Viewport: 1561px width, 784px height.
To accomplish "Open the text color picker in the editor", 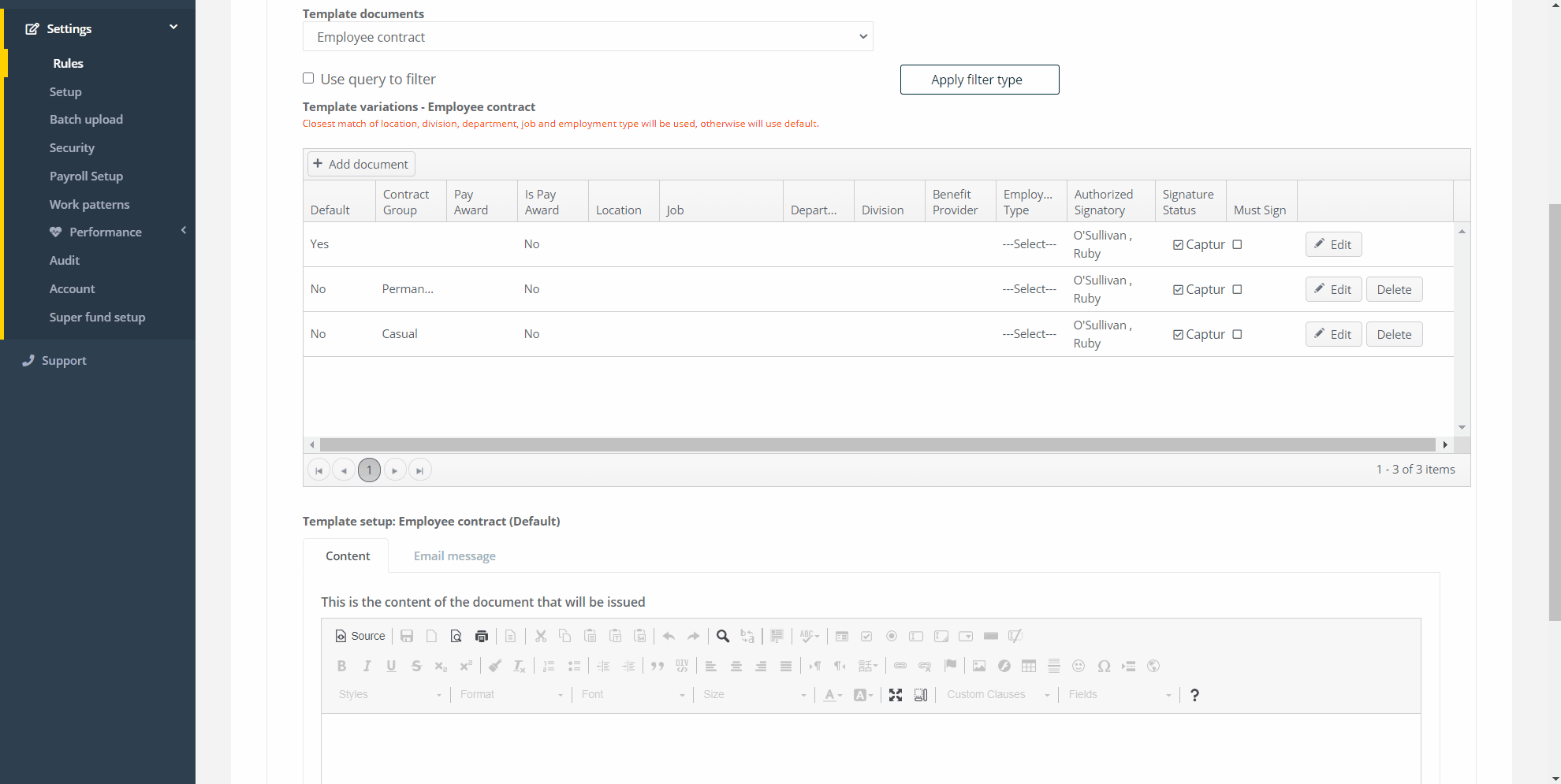I will coord(830,694).
